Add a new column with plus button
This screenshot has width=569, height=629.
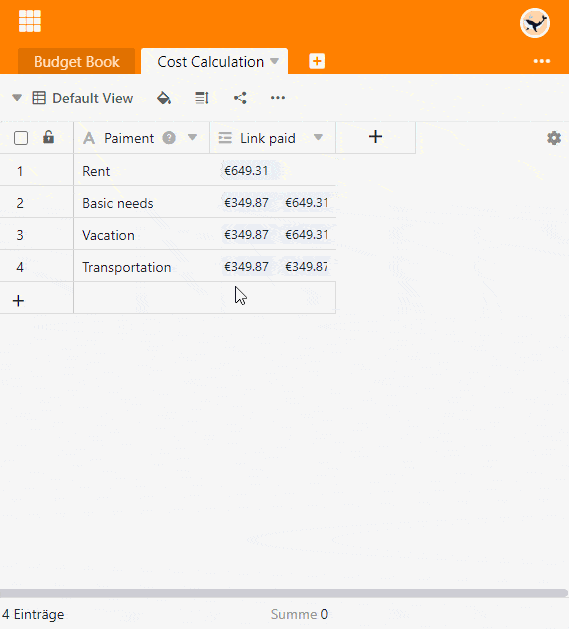coord(375,137)
